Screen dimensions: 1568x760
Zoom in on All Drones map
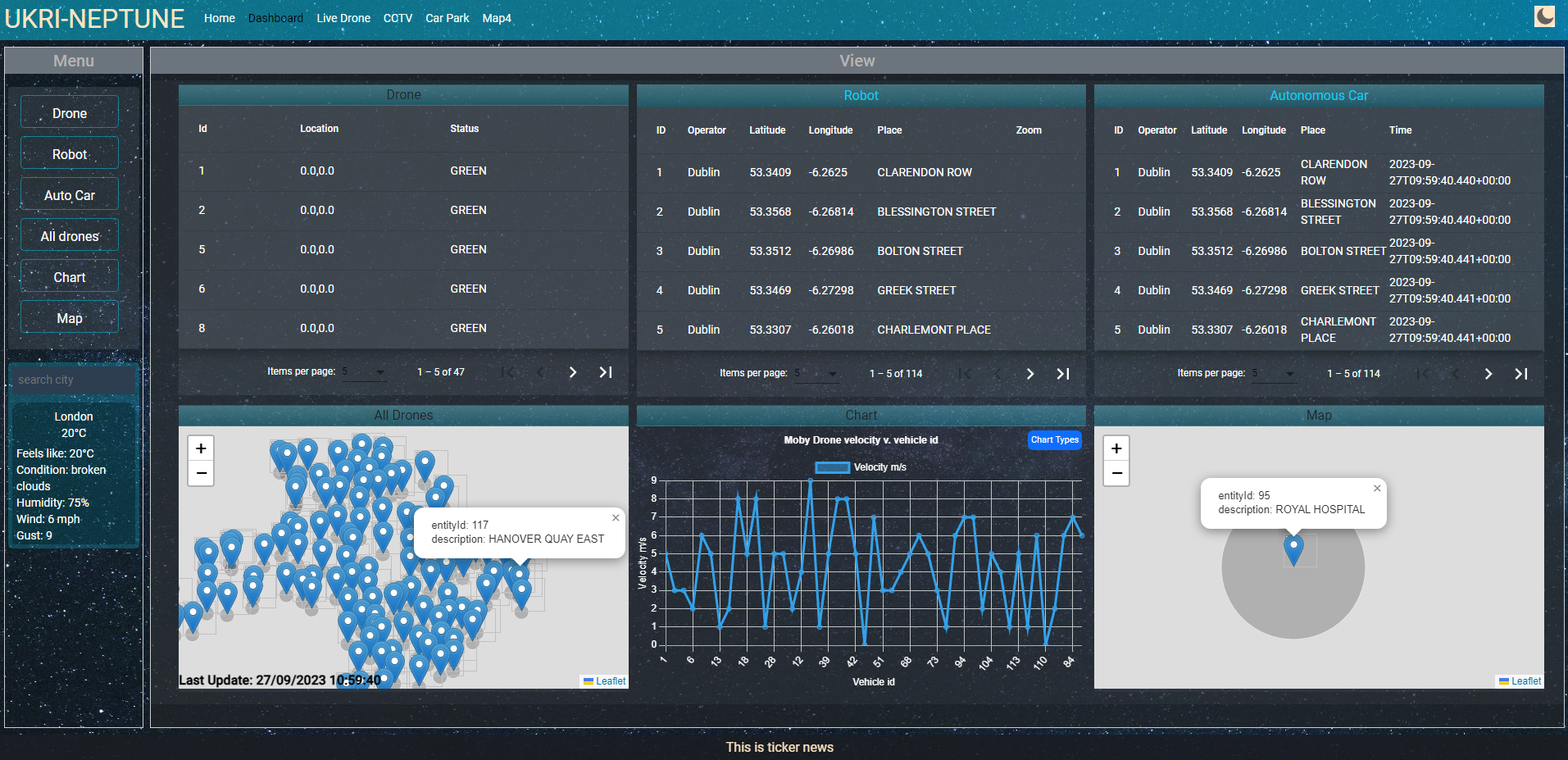[201, 448]
